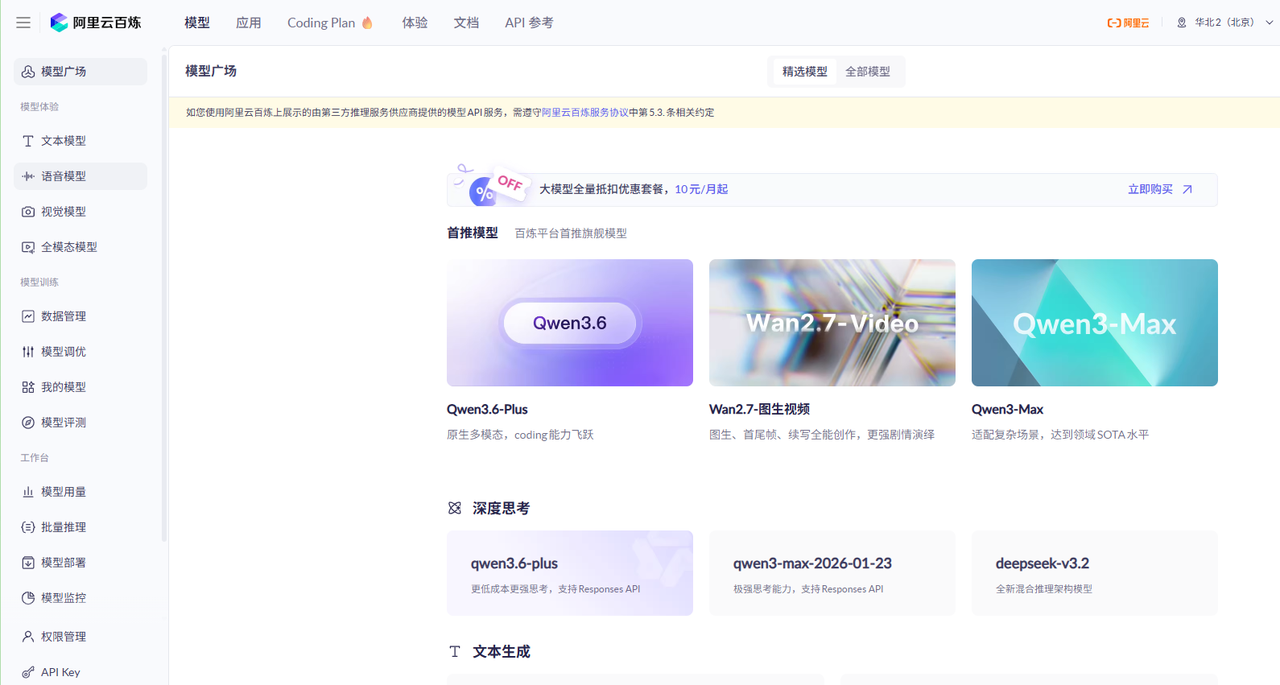Open the Coding Plan menu item
The image size is (1280, 685).
(322, 22)
